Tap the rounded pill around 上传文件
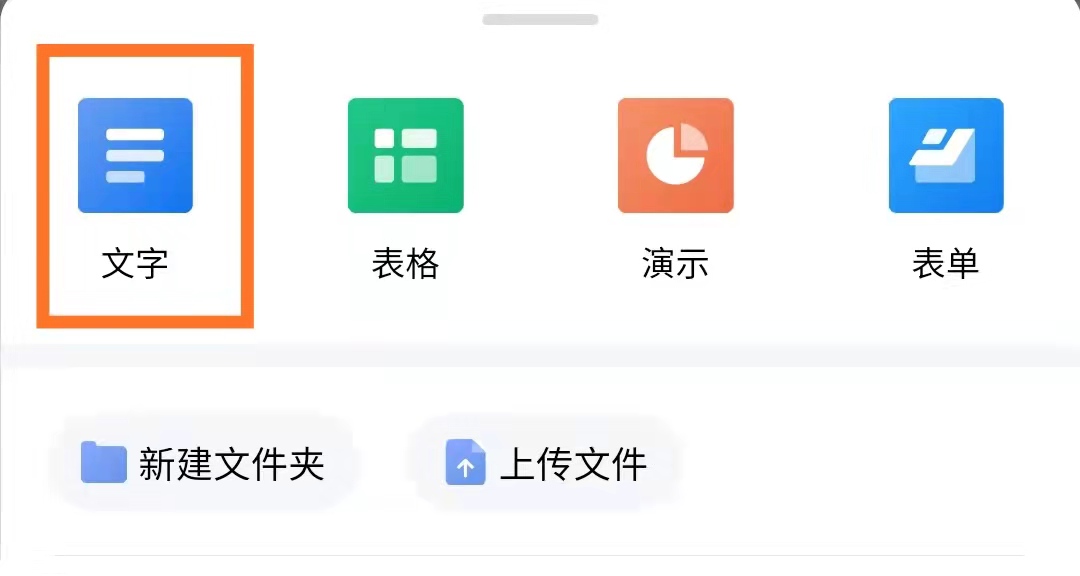Screen dimensions: 1080x576 click(546, 463)
